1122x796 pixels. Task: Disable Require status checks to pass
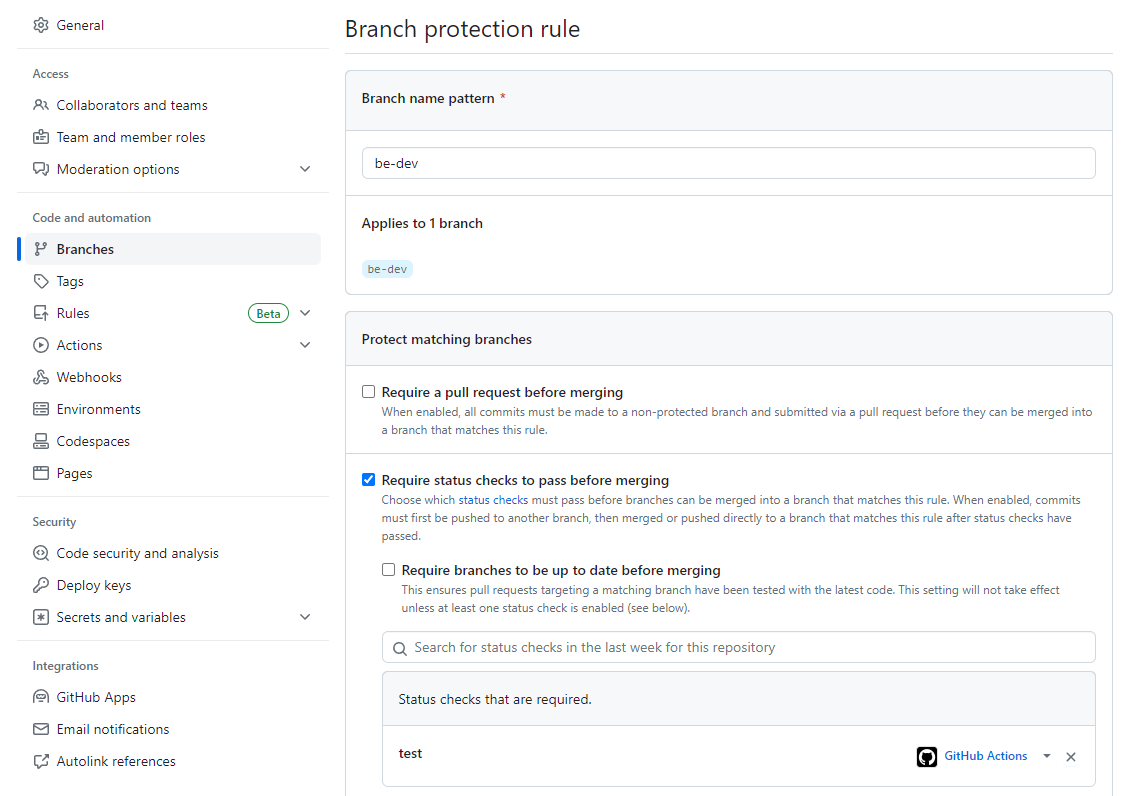(368, 479)
